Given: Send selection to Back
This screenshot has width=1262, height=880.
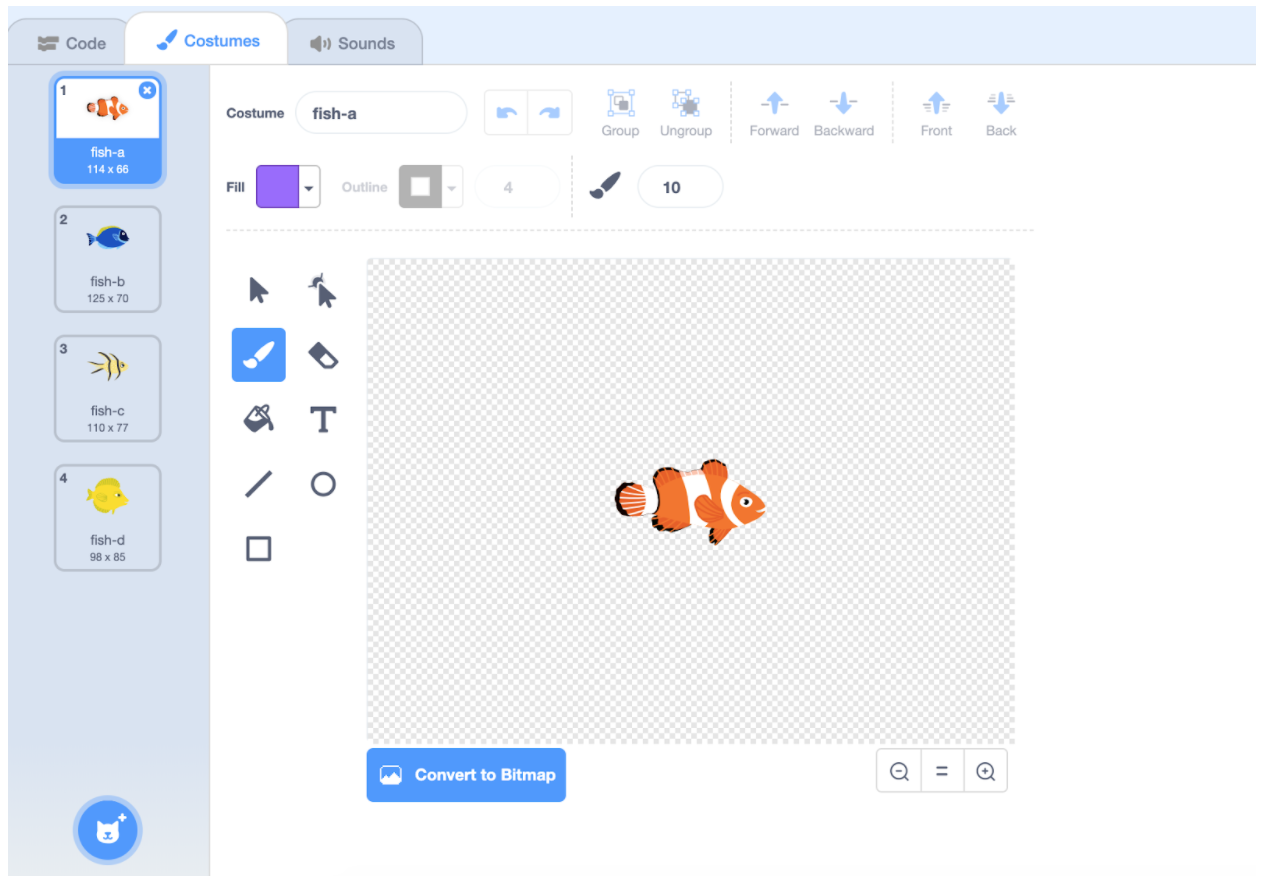Looking at the screenshot, I should pos(1001,103).
